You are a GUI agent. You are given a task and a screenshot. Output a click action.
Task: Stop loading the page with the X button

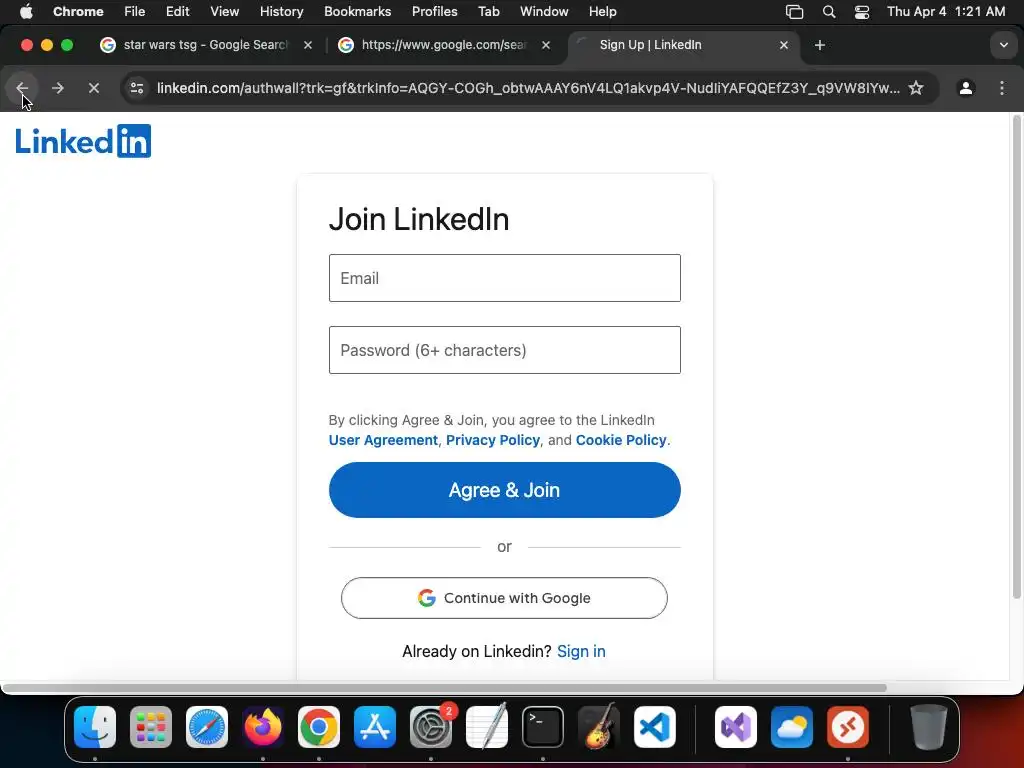(x=93, y=88)
